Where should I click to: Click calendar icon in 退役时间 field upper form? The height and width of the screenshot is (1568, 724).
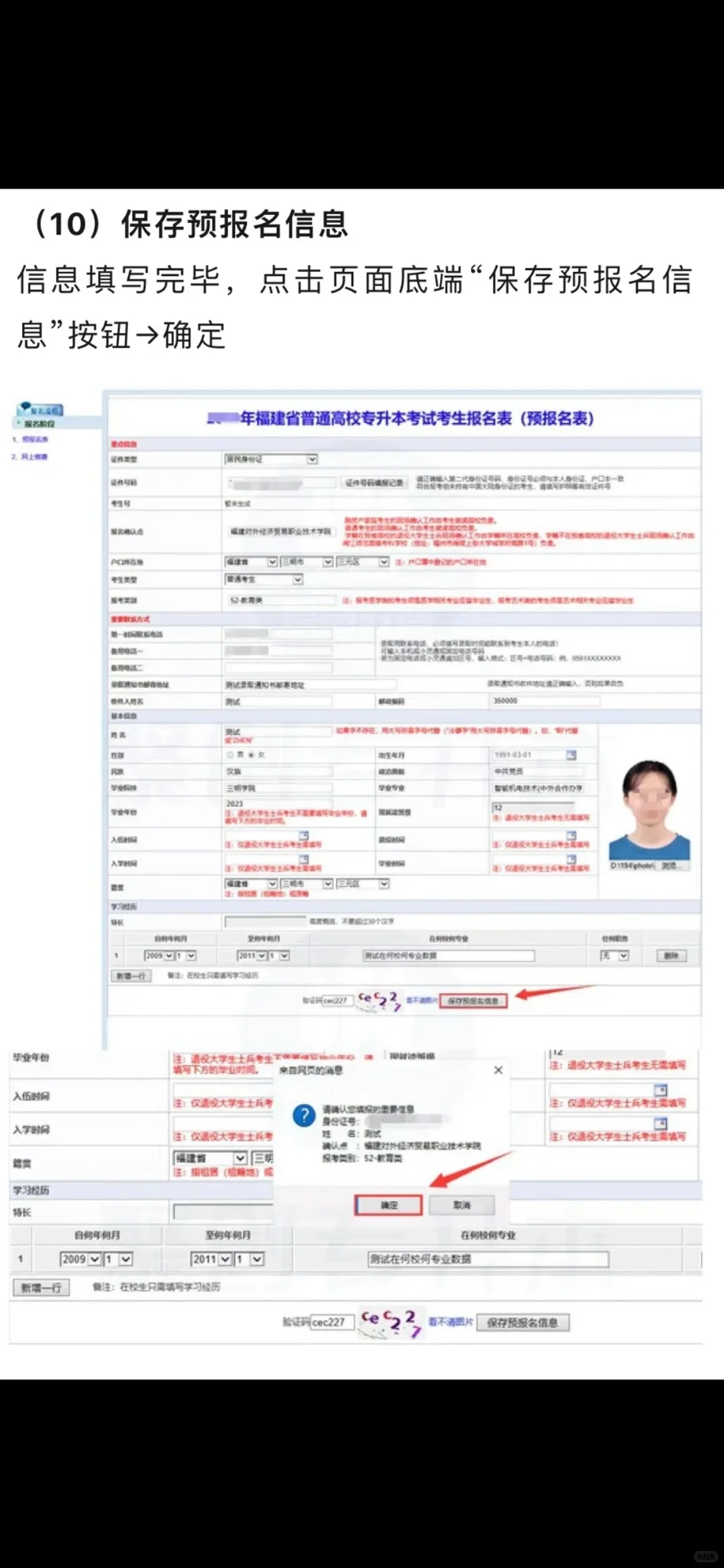click(571, 835)
